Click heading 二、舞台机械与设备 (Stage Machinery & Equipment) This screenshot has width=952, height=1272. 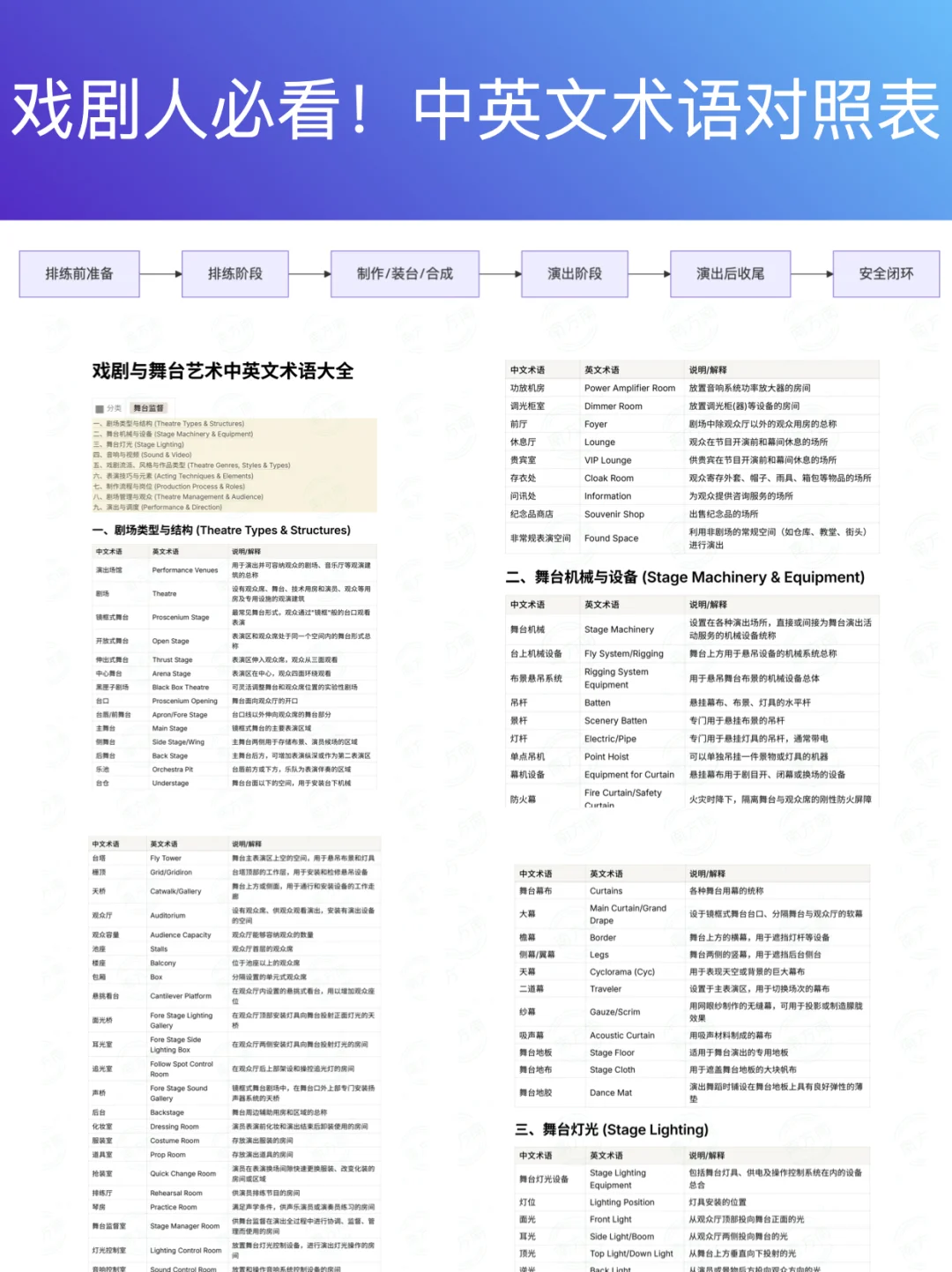click(685, 577)
